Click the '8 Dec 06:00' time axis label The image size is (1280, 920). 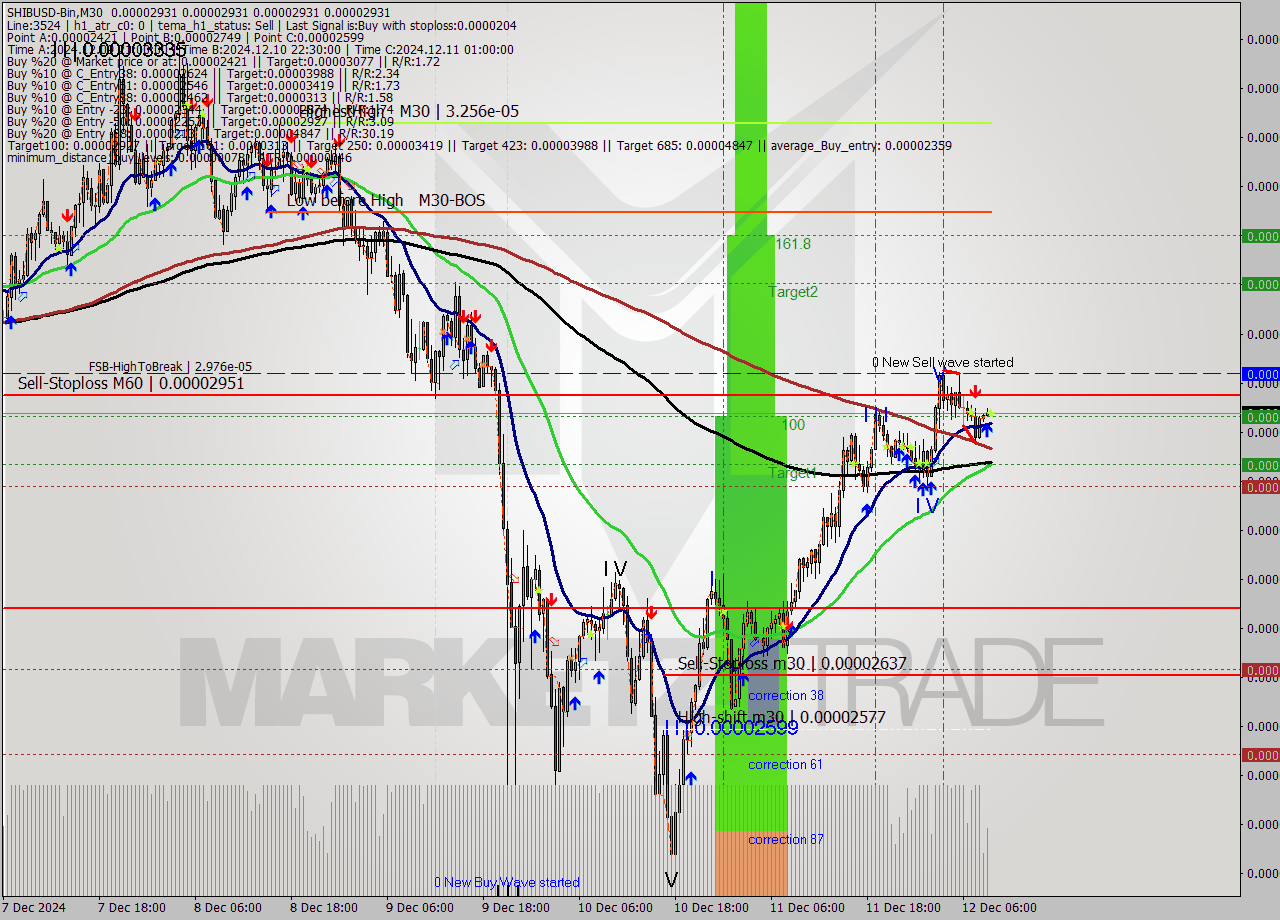[226, 908]
